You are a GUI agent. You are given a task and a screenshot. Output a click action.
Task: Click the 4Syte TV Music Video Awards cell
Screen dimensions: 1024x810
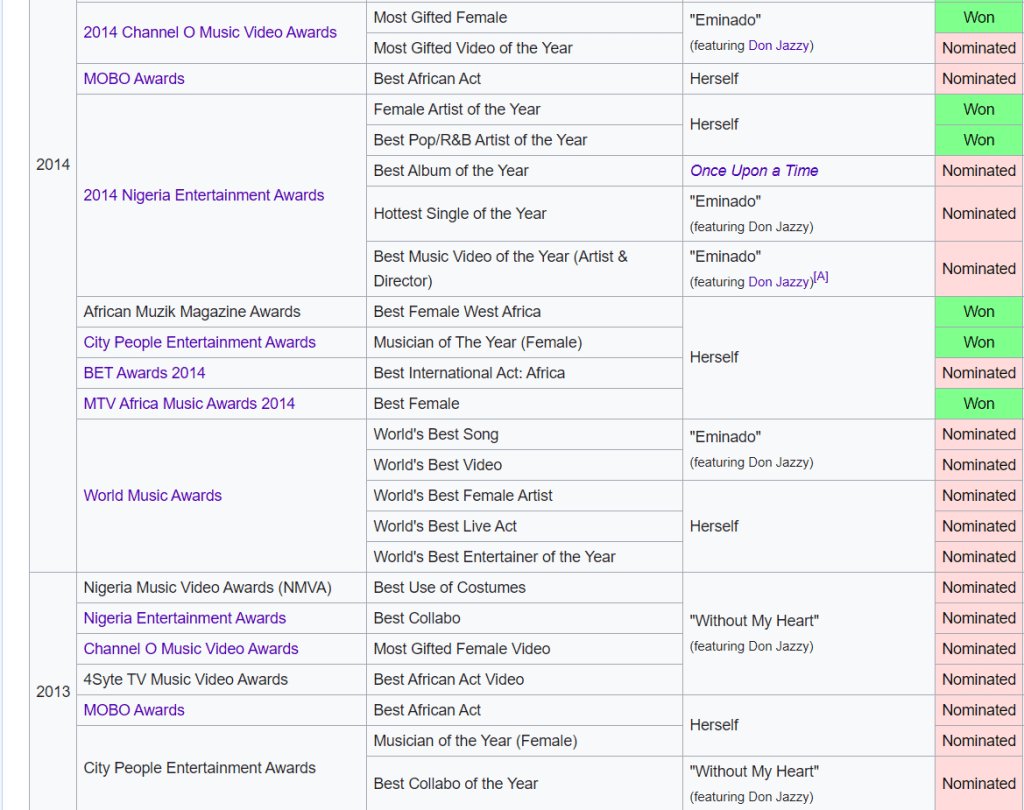[x=185, y=680]
